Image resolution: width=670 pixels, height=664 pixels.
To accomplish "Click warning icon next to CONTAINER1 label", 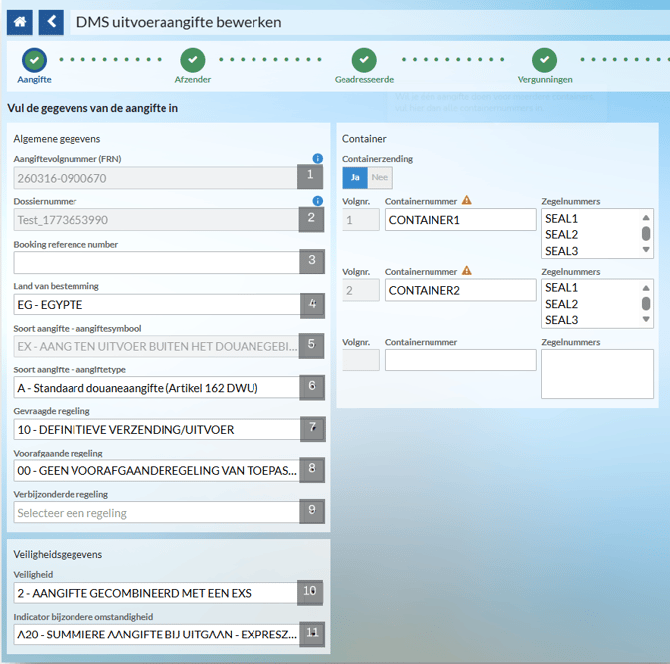I will 467,200.
